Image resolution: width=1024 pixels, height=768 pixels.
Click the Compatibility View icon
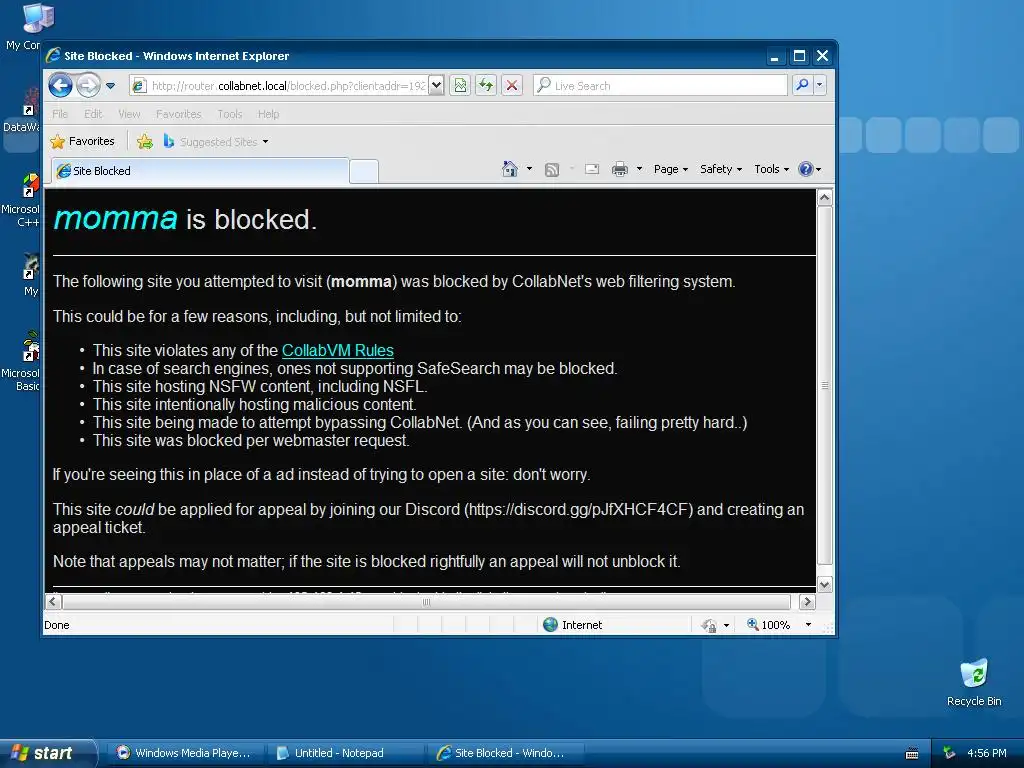[x=460, y=86]
